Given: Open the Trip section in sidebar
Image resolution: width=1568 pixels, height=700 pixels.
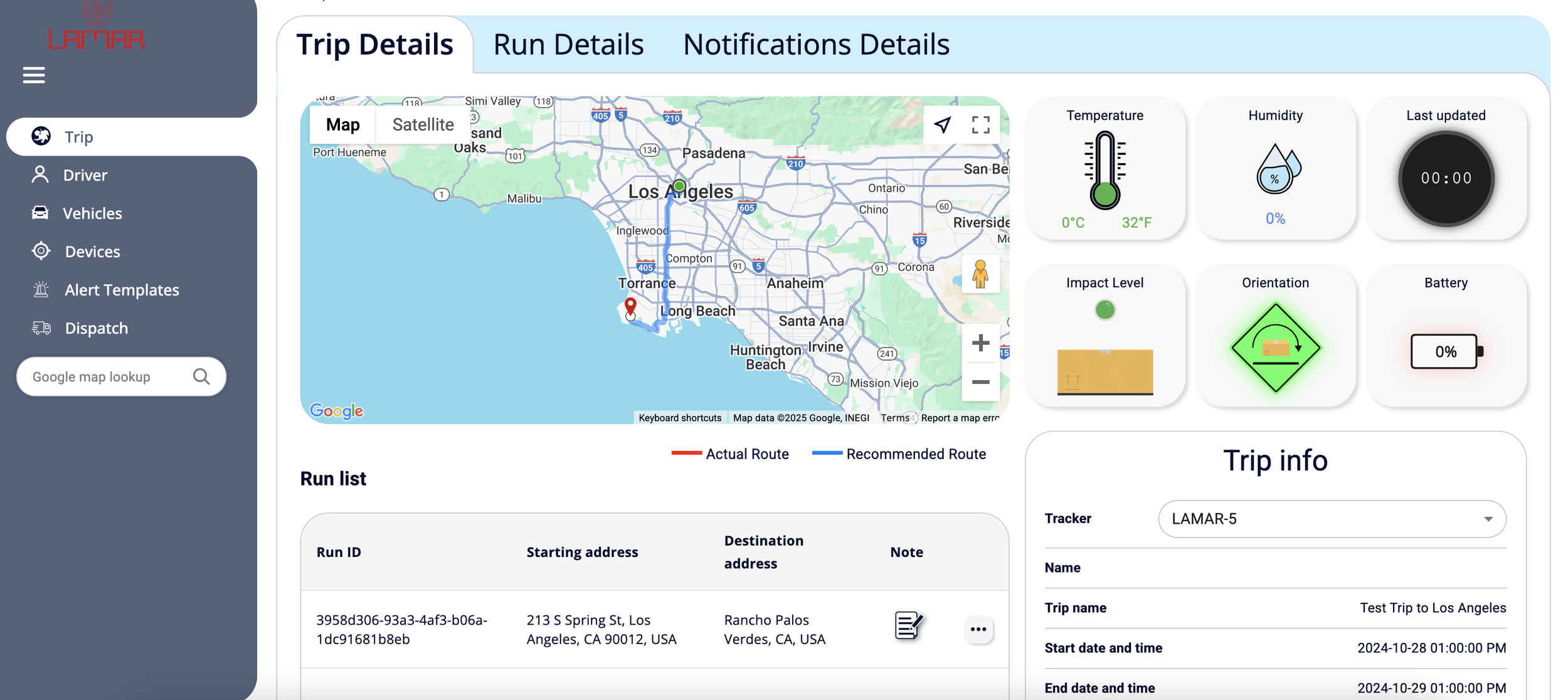Looking at the screenshot, I should pos(78,137).
